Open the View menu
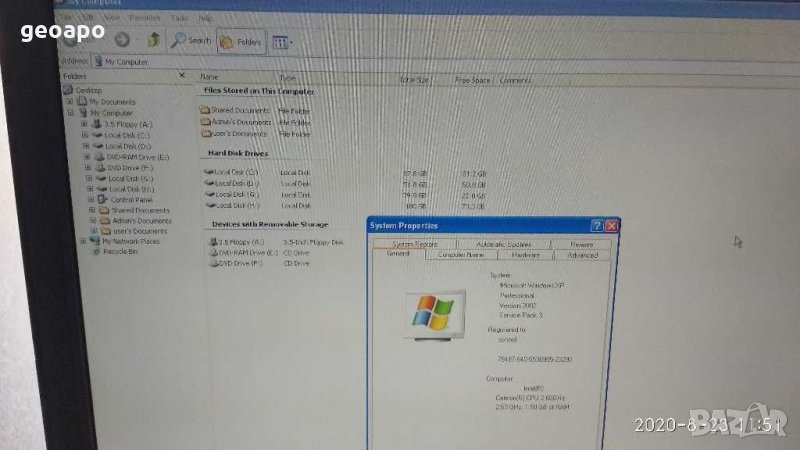The image size is (800, 450). click(112, 17)
